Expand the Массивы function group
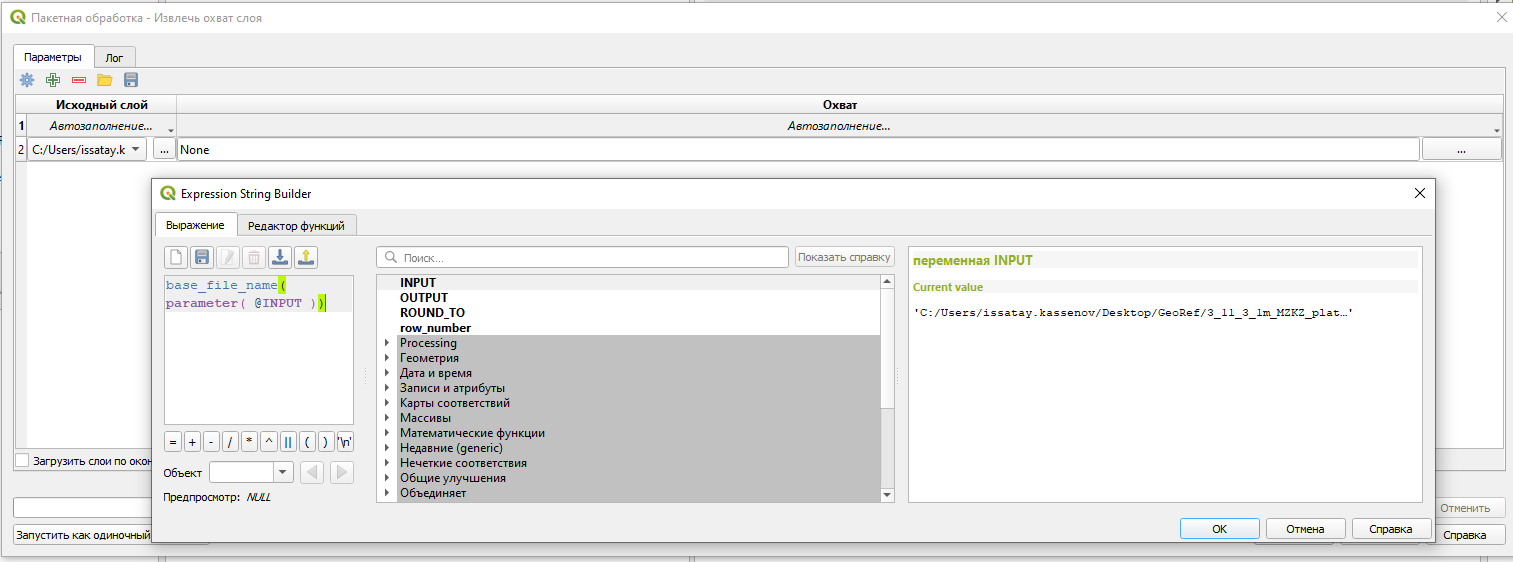The image size is (1513, 562). click(388, 418)
